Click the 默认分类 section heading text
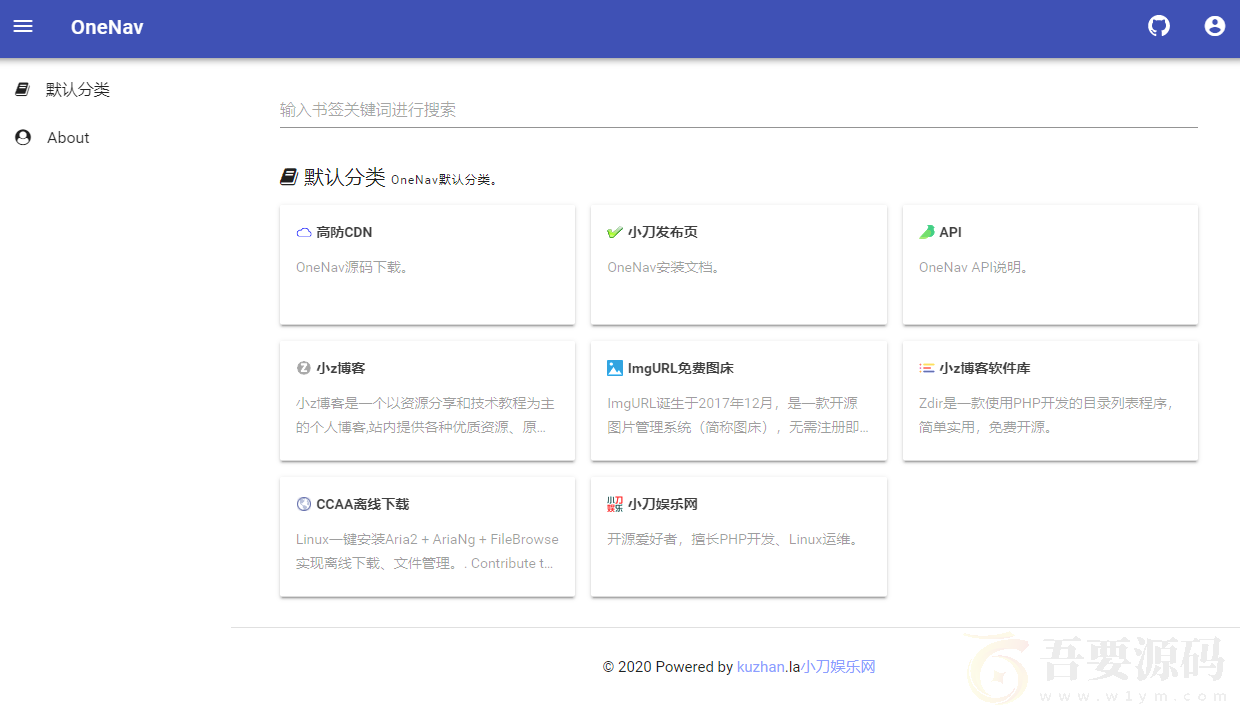 point(345,177)
